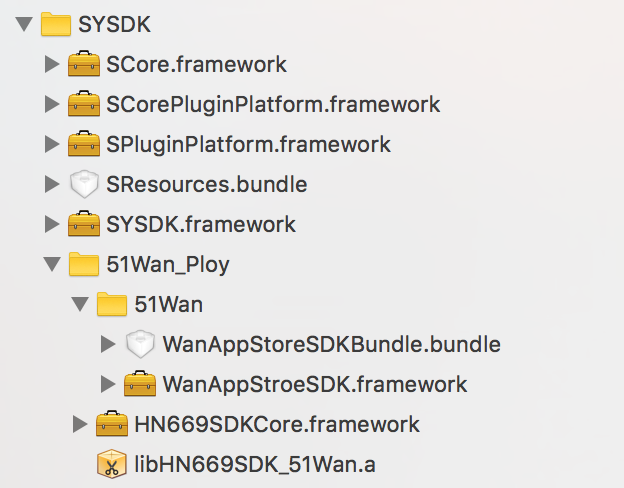Click the SCorePluginPlatform.framework toolbox icon
Screen dimensions: 624x488
pos(84,103)
